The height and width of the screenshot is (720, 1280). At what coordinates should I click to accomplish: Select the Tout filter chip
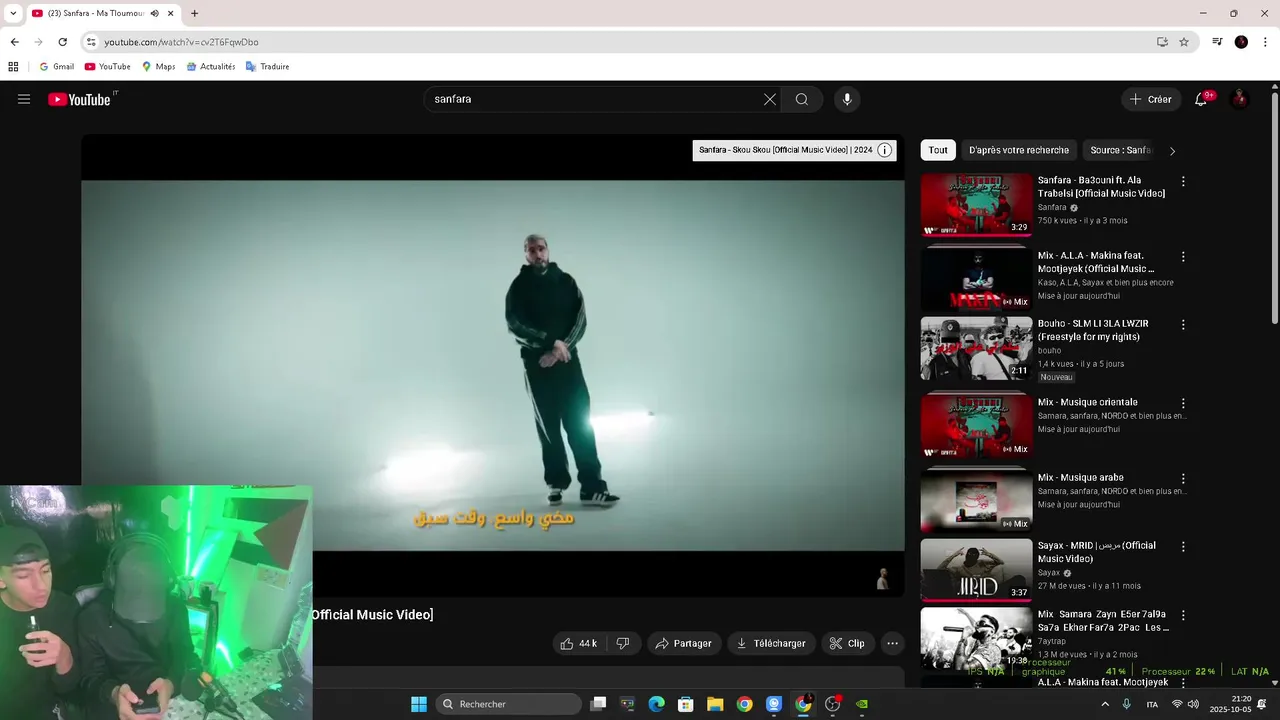pos(938,150)
